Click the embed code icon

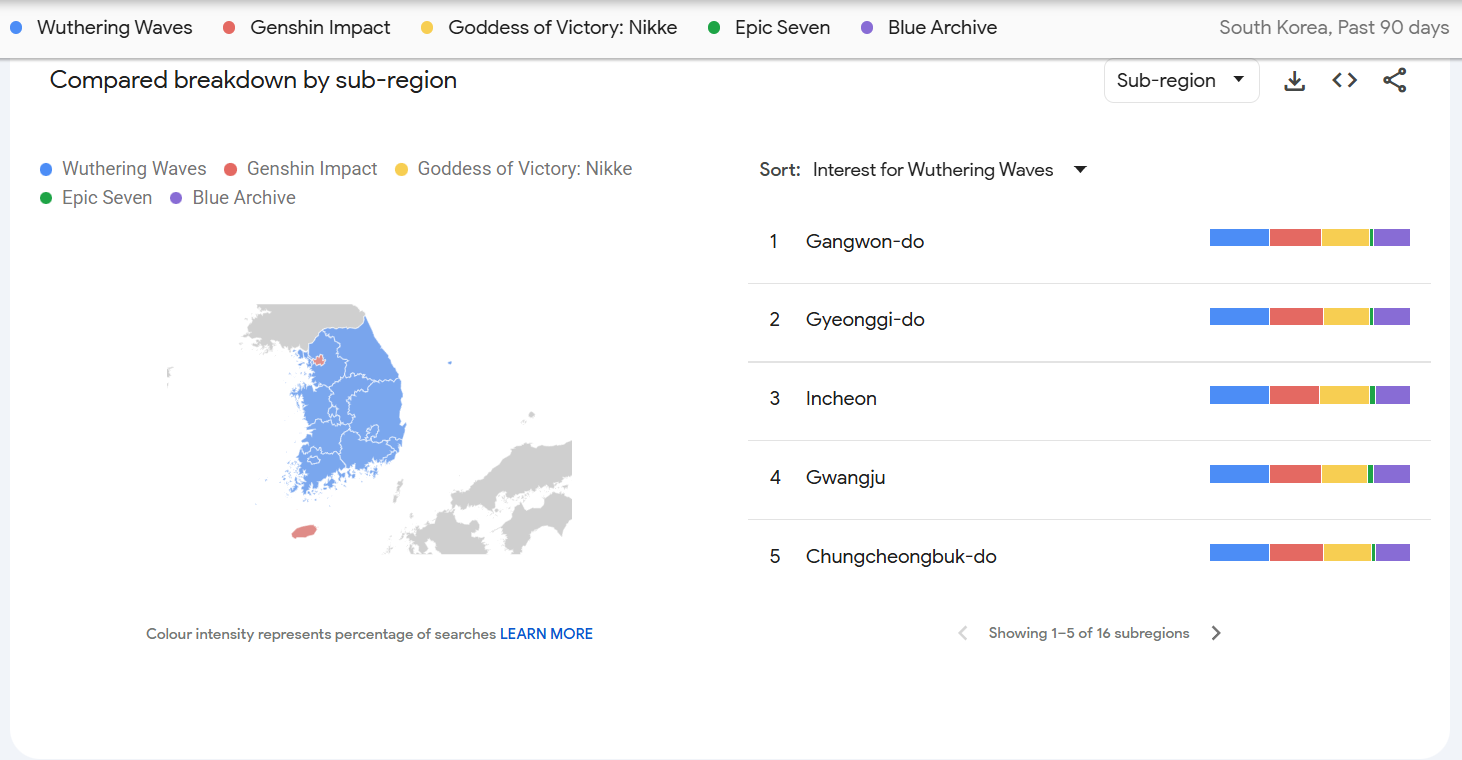click(1344, 81)
